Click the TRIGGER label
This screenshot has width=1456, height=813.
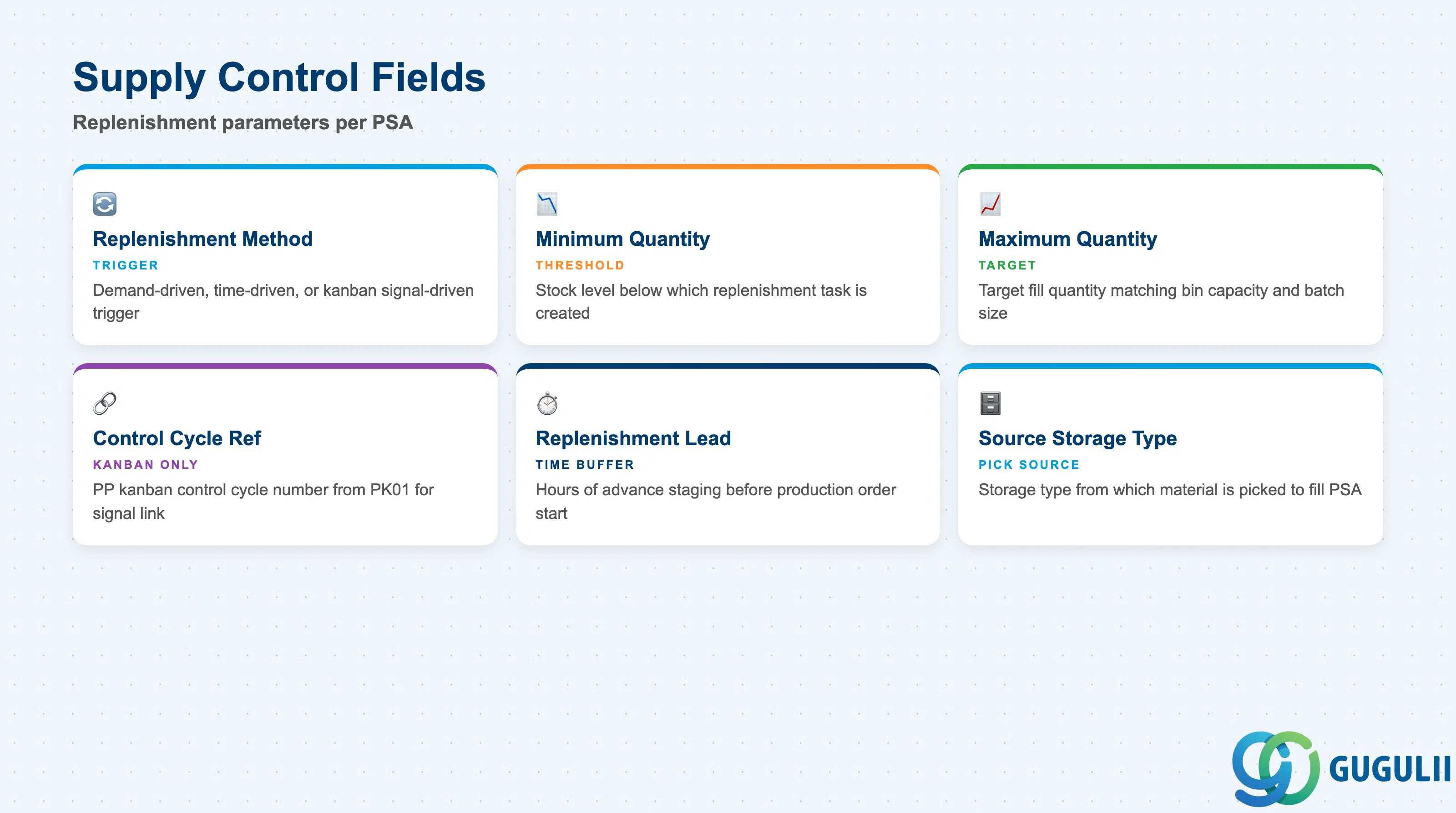point(126,265)
